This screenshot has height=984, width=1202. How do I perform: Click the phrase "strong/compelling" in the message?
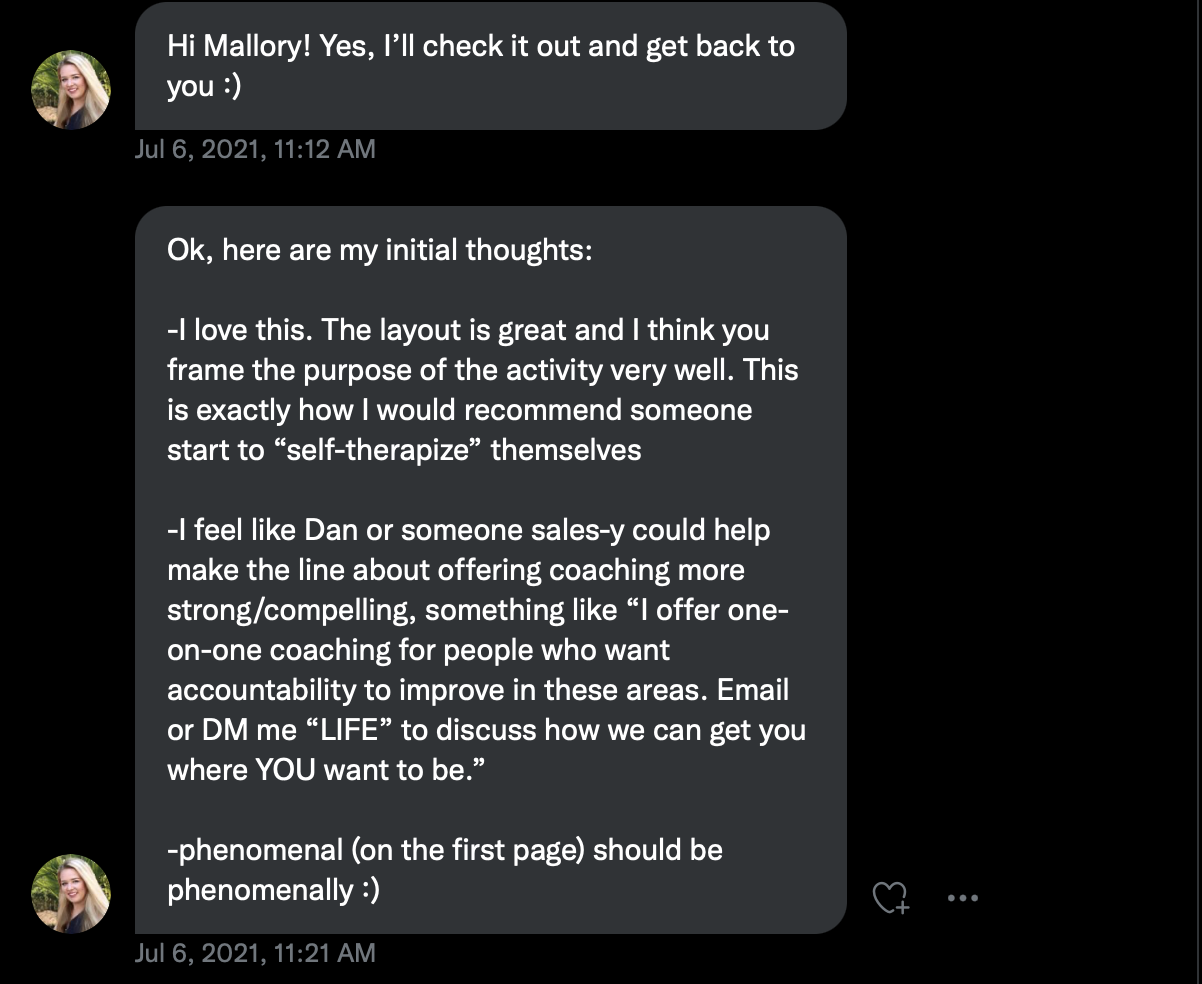point(288,610)
